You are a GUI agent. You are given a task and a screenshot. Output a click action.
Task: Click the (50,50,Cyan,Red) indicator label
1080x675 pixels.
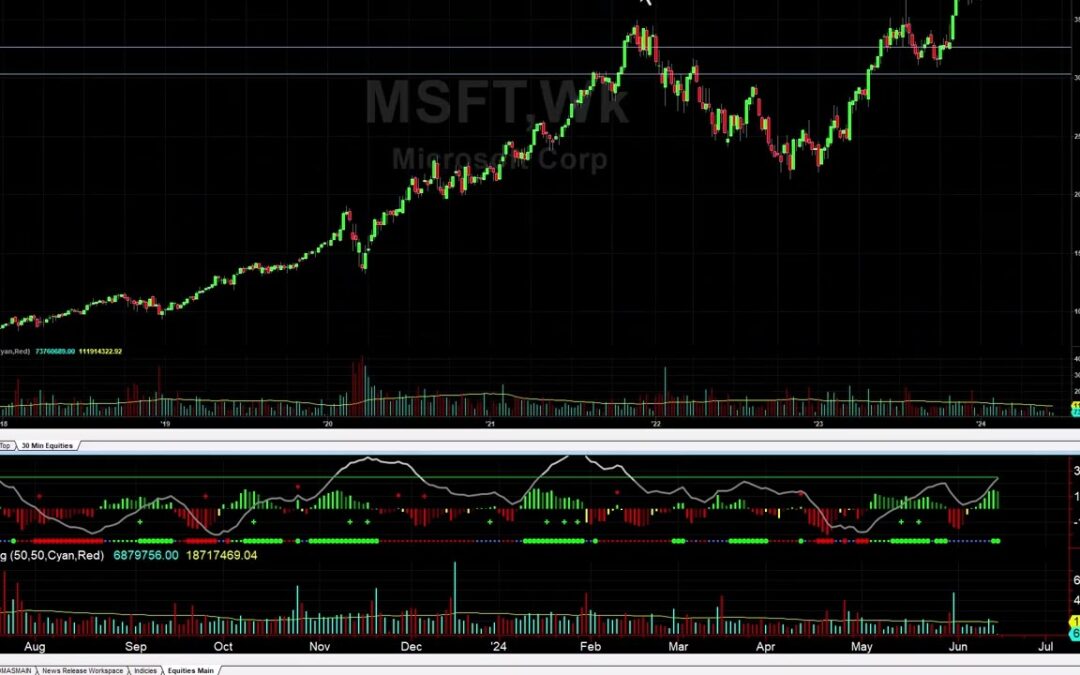pyautogui.click(x=55, y=555)
